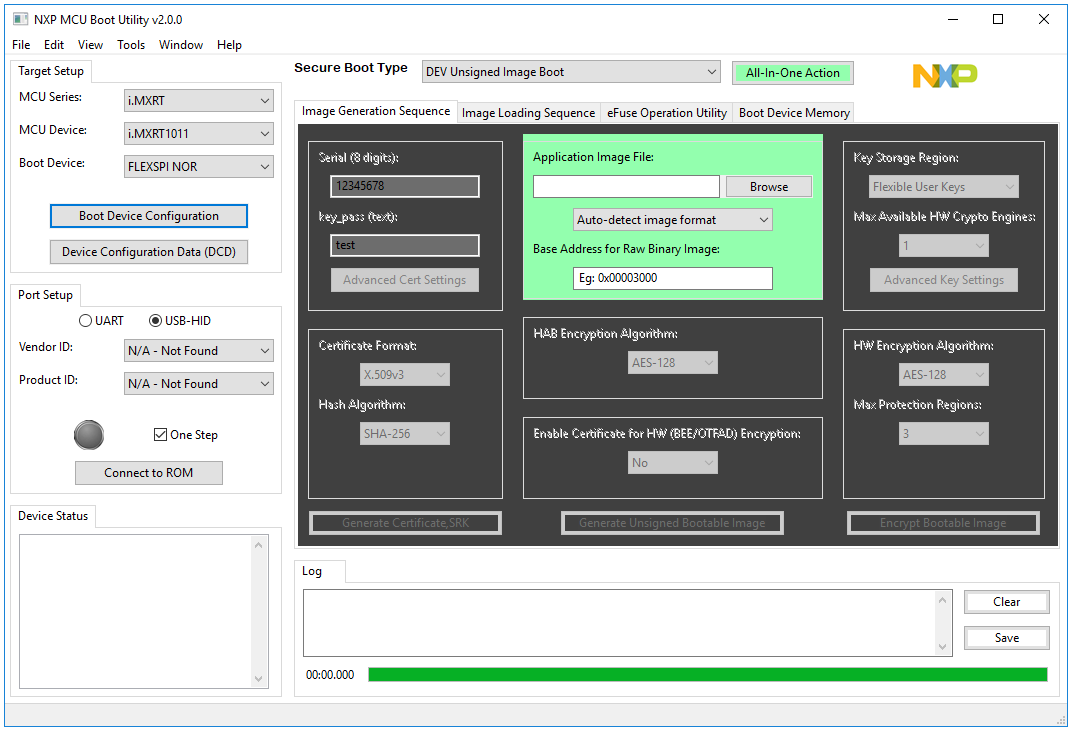Select the Device Status tab
Image resolution: width=1072 pixels, height=731 pixels.
[53, 516]
